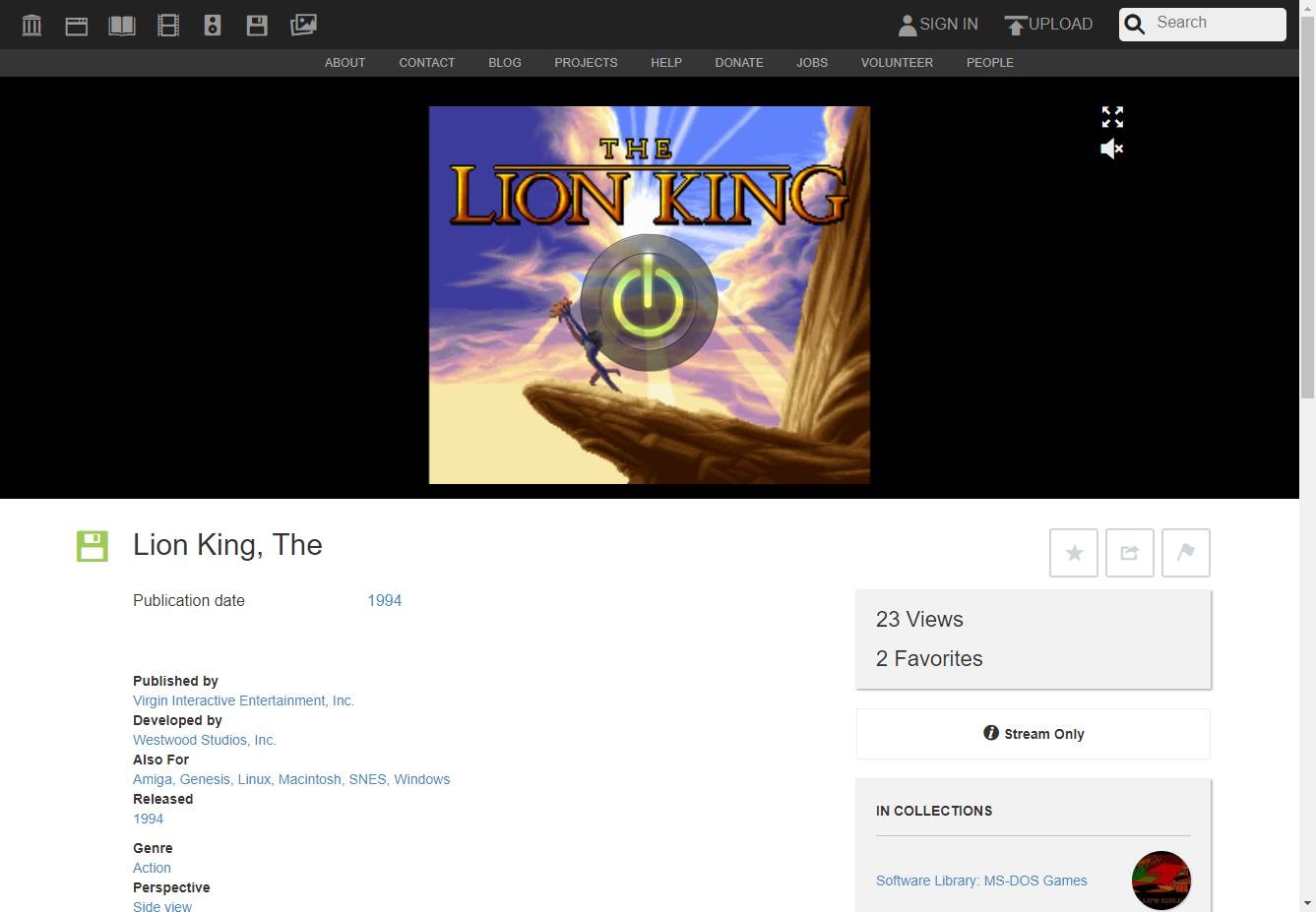The width and height of the screenshot is (1316, 912).
Task: Click the 1994 publication date link
Action: [385, 600]
